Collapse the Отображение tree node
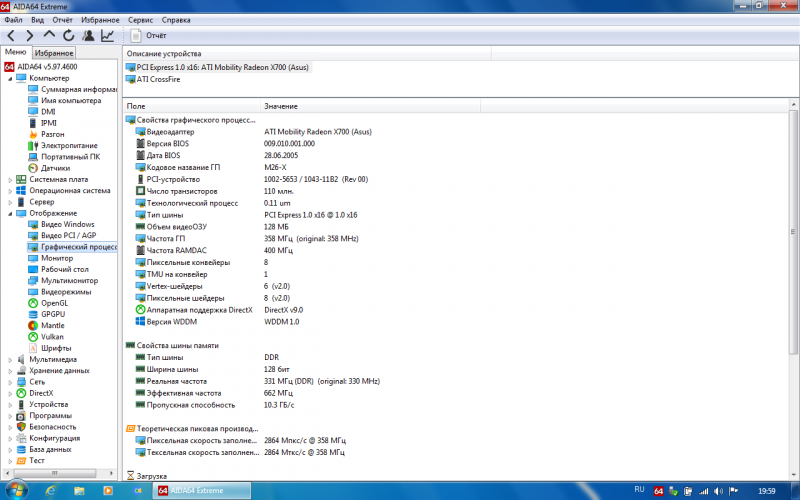 click(11, 213)
